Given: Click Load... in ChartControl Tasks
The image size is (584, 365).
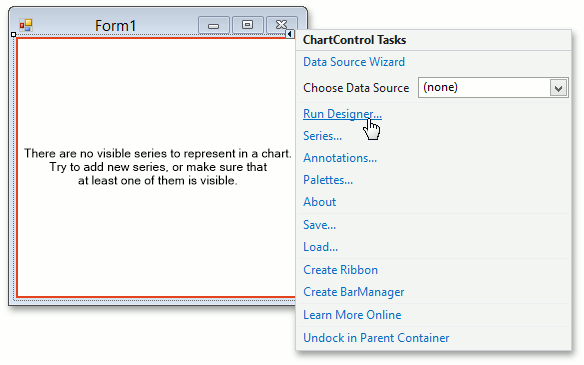Looking at the screenshot, I should (320, 247).
